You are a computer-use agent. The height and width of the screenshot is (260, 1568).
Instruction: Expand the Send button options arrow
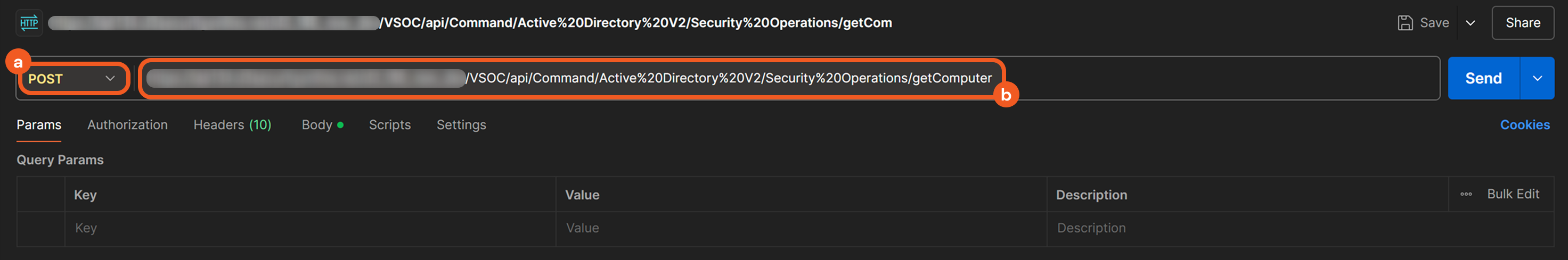pos(1537,78)
